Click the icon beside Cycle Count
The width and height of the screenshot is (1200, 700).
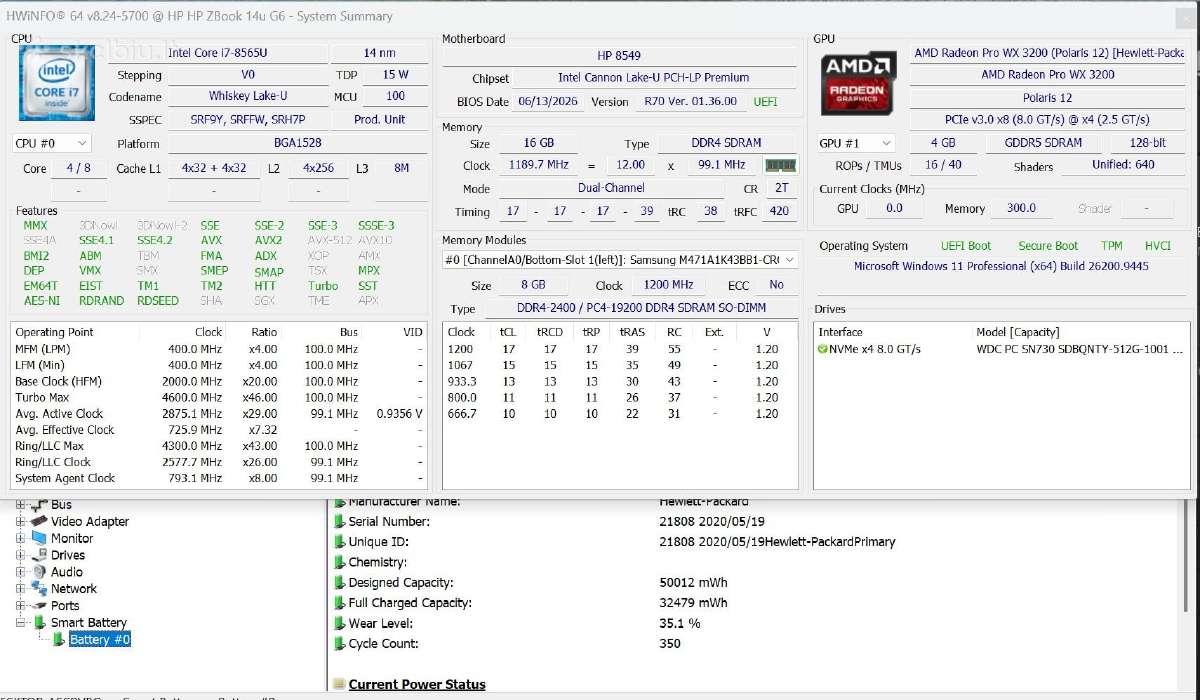coord(339,644)
